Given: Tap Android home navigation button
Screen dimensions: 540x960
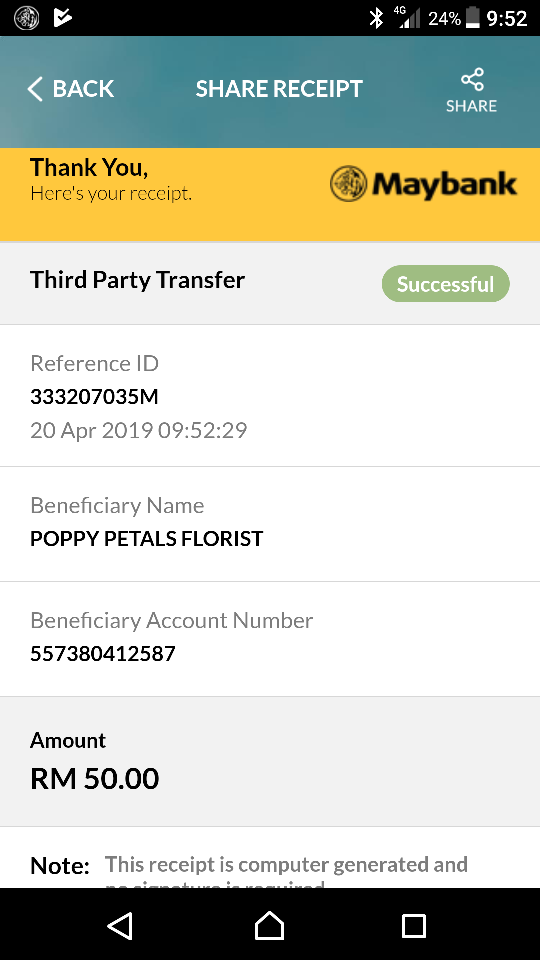Looking at the screenshot, I should 269,925.
